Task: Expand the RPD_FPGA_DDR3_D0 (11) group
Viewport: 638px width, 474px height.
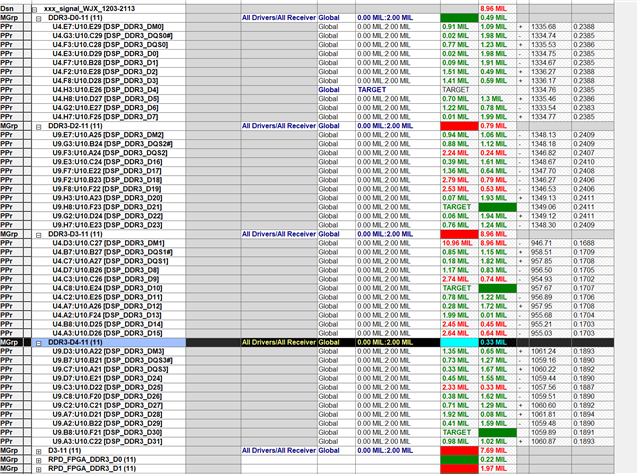Action: 39,460
